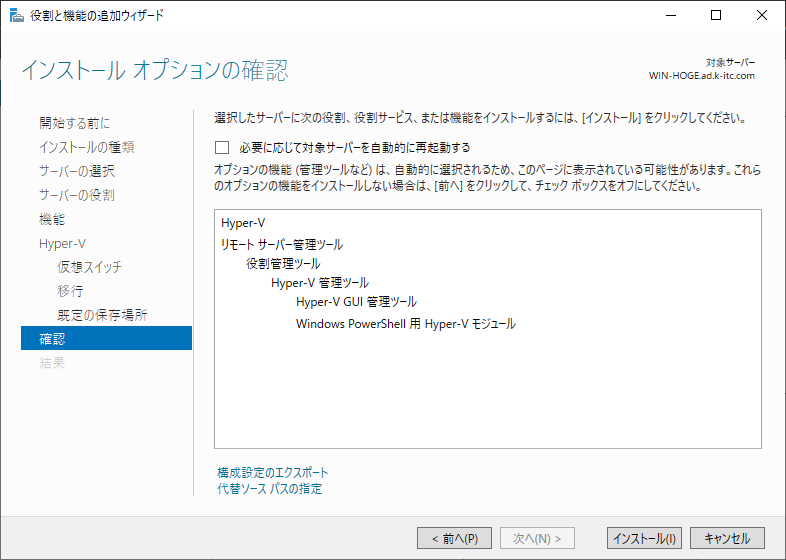
Task: Start installation with インストール(I) button
Action: pyautogui.click(x=644, y=538)
